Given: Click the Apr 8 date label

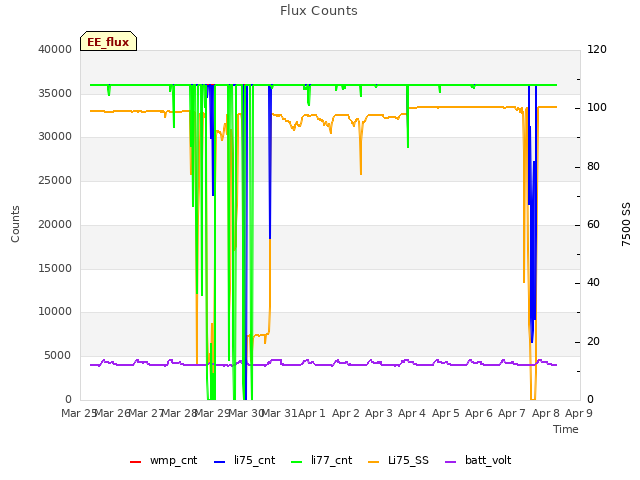Looking at the screenshot, I should point(546,413).
